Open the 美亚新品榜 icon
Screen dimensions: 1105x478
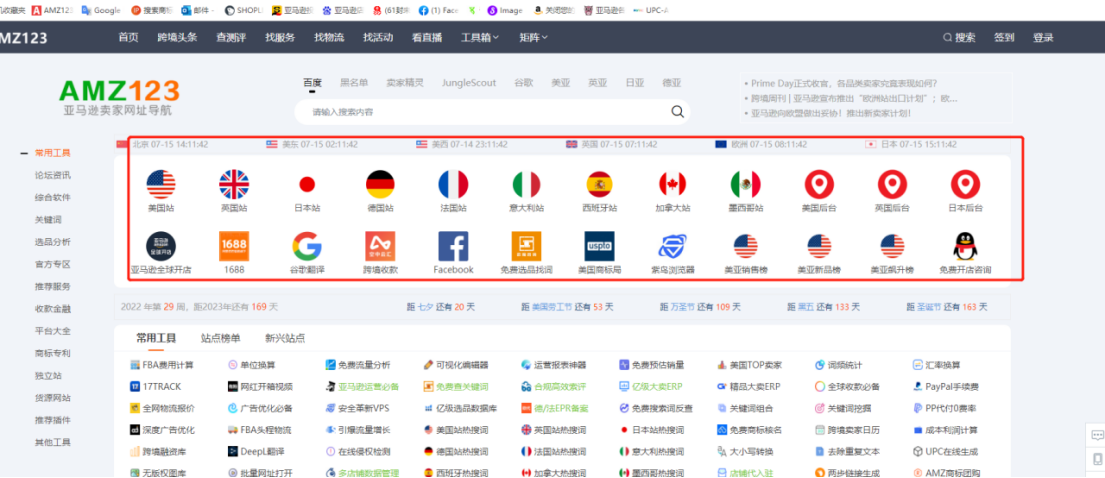click(x=819, y=246)
